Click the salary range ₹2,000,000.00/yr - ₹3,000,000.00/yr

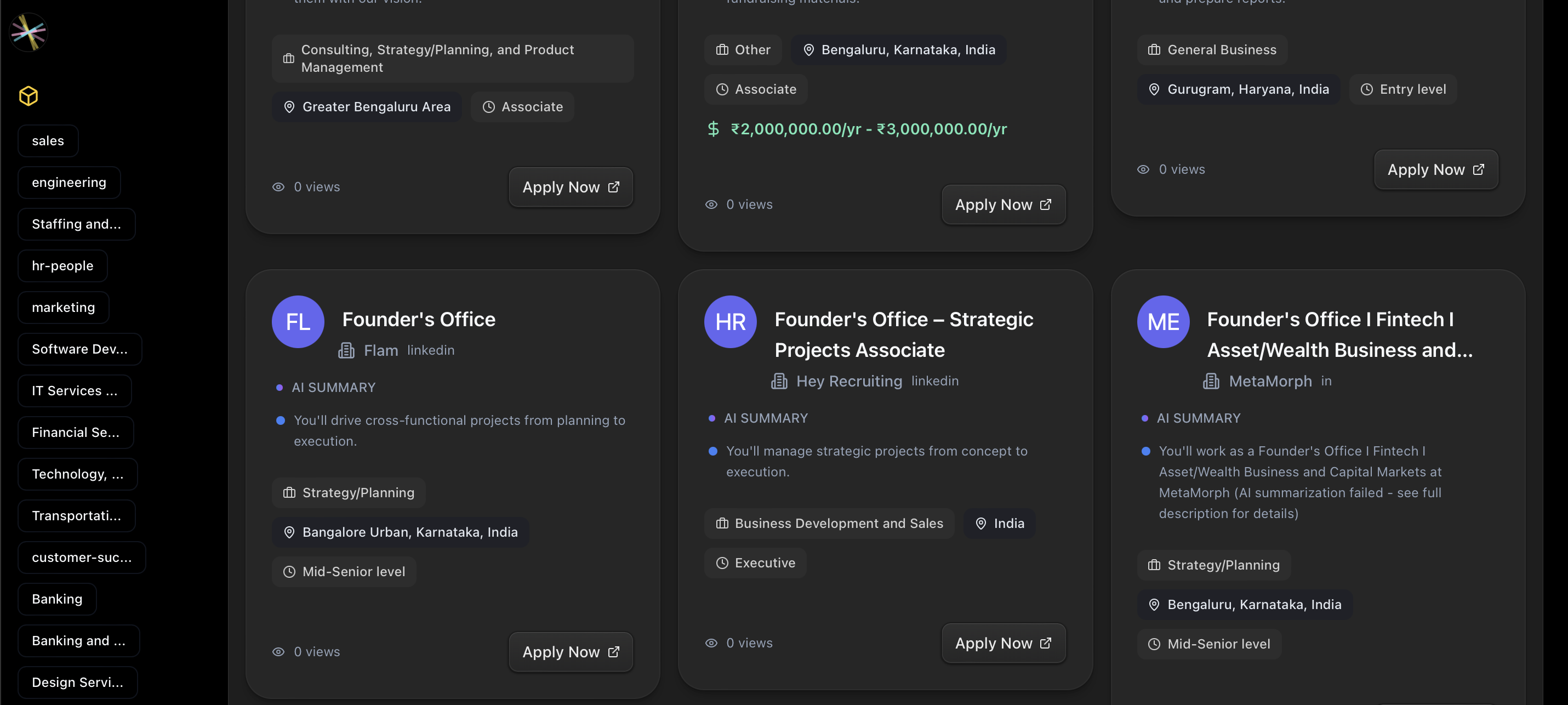point(869,129)
